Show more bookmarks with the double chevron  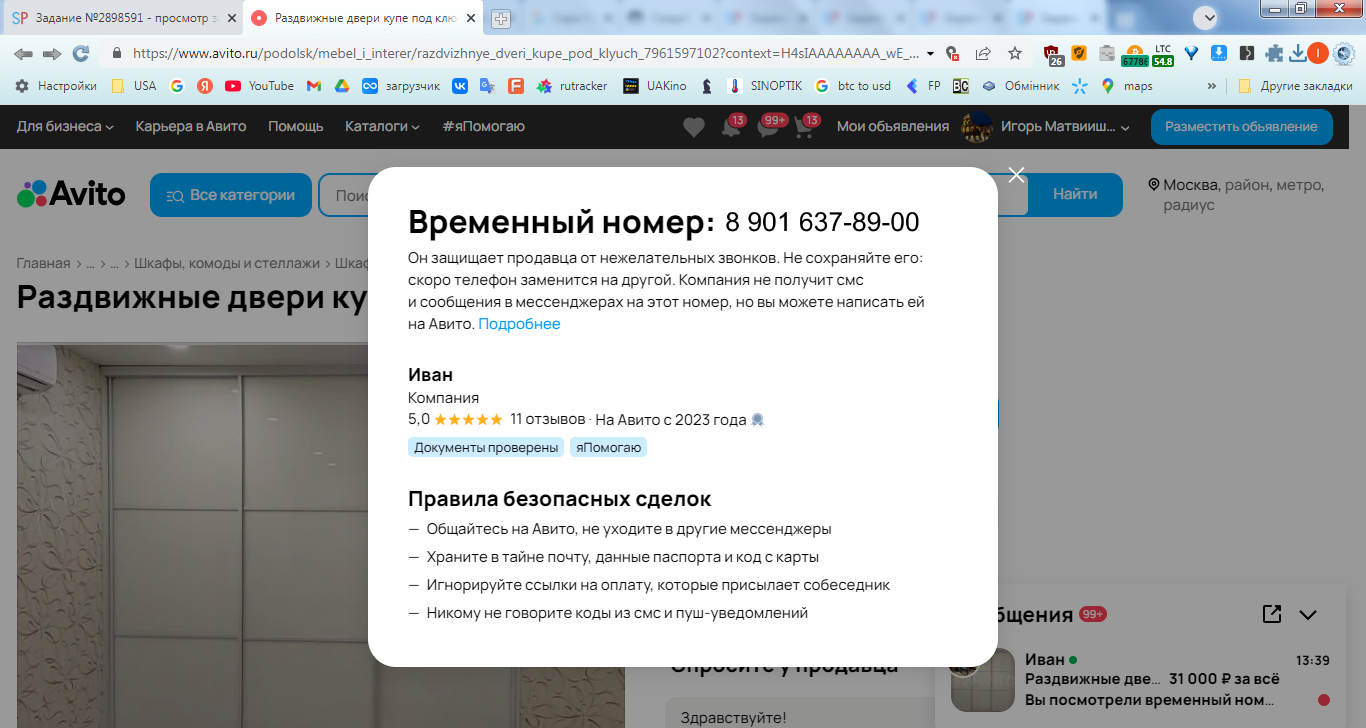click(x=1213, y=86)
